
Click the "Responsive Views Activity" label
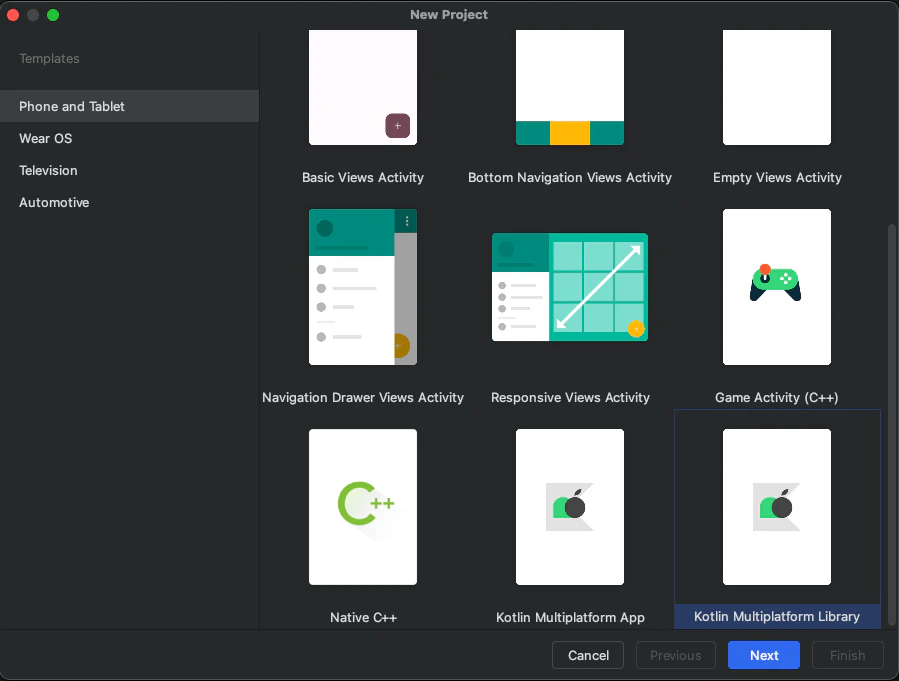tap(570, 397)
